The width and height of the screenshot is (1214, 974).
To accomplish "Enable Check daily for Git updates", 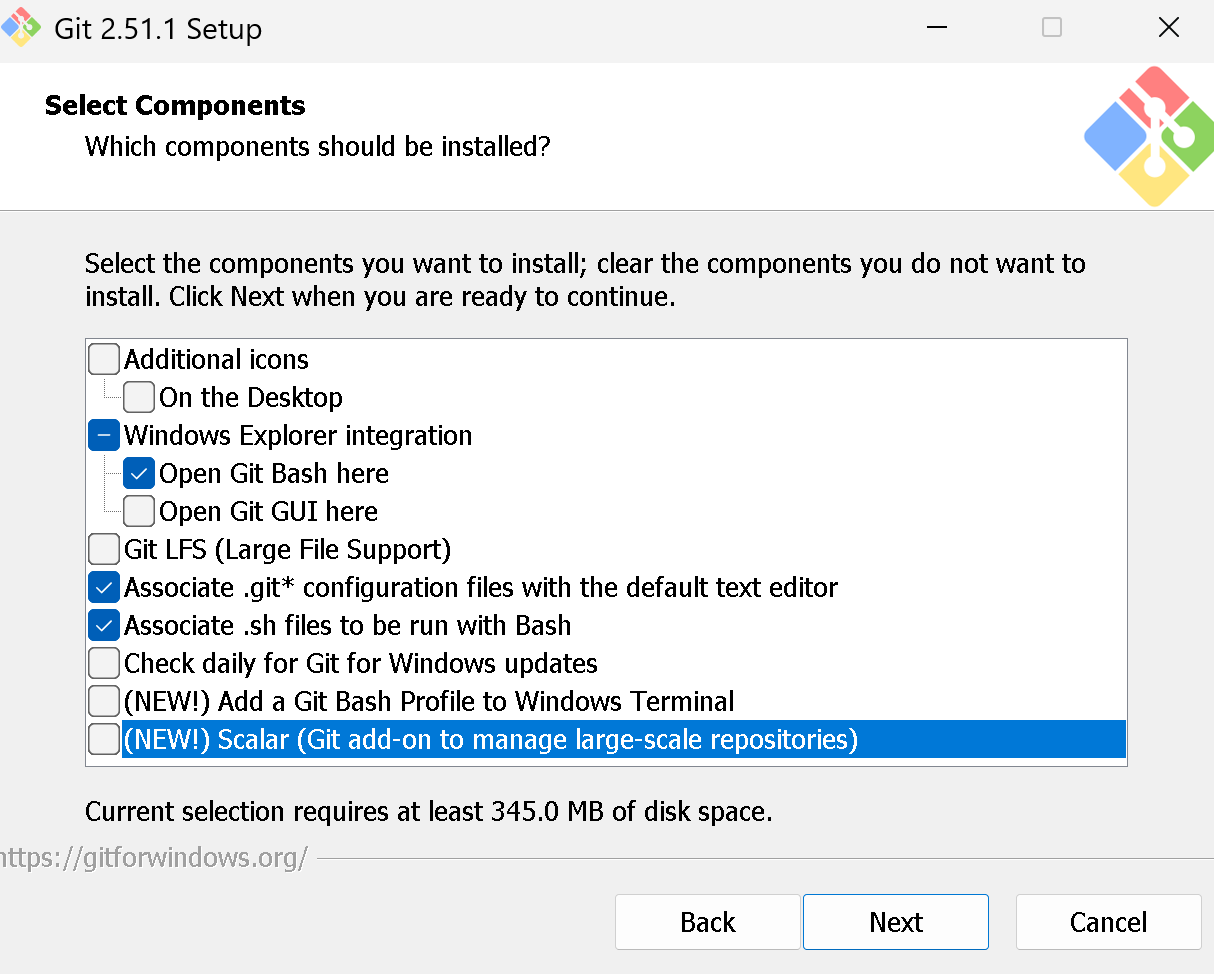I will (104, 663).
